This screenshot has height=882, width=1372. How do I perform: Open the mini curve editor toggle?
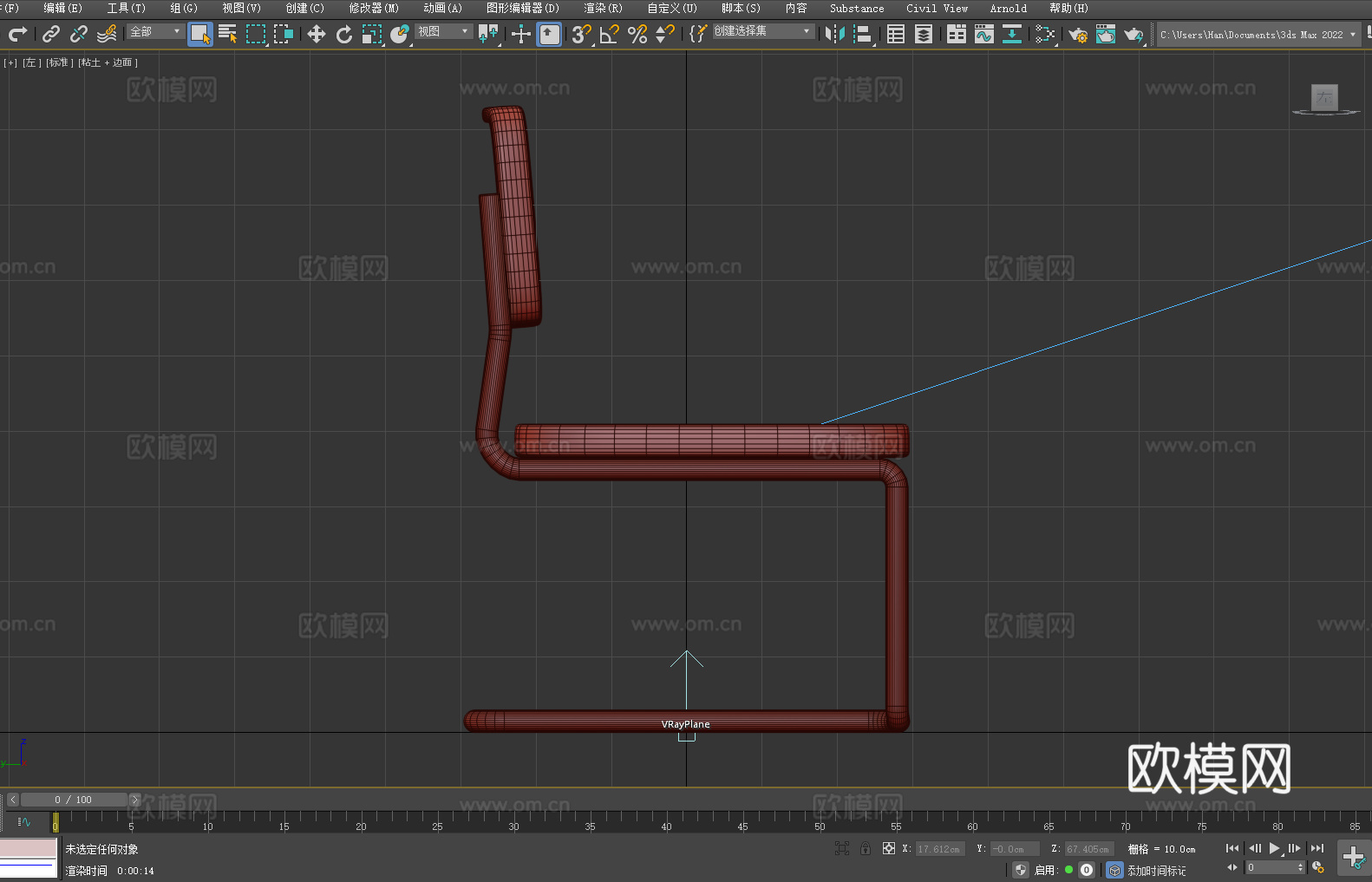click(x=24, y=821)
